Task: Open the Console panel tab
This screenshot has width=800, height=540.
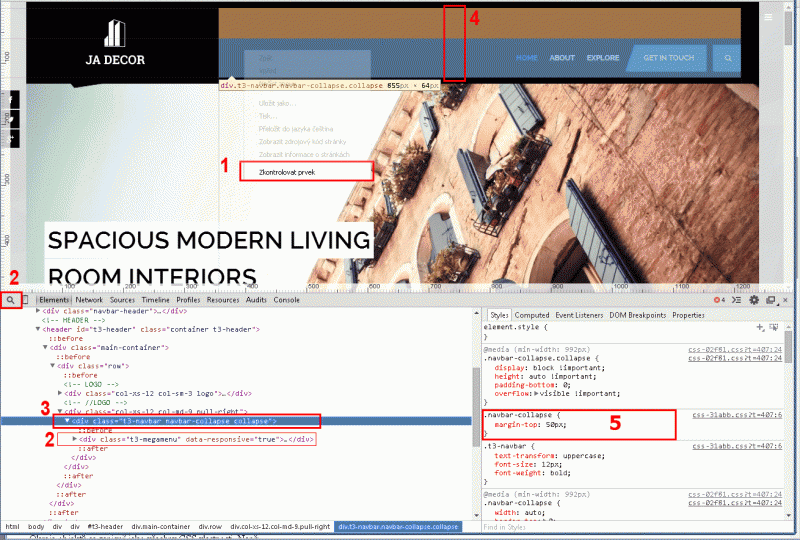Action: [287, 300]
